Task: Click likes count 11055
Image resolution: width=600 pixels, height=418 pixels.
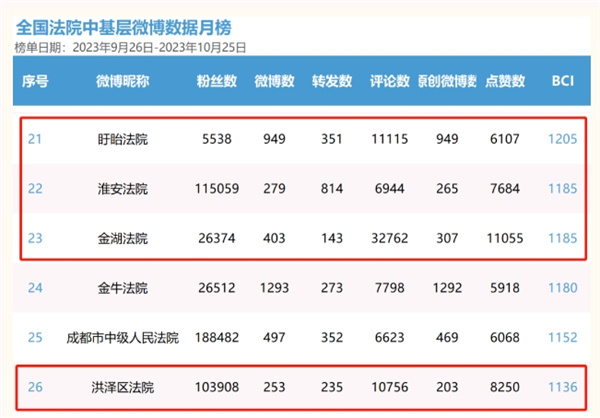Action: point(505,238)
